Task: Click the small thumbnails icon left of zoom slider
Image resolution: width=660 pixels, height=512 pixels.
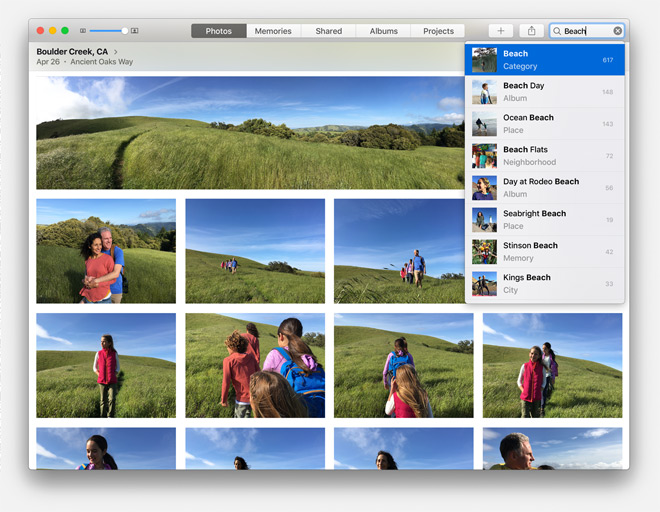Action: 83,31
